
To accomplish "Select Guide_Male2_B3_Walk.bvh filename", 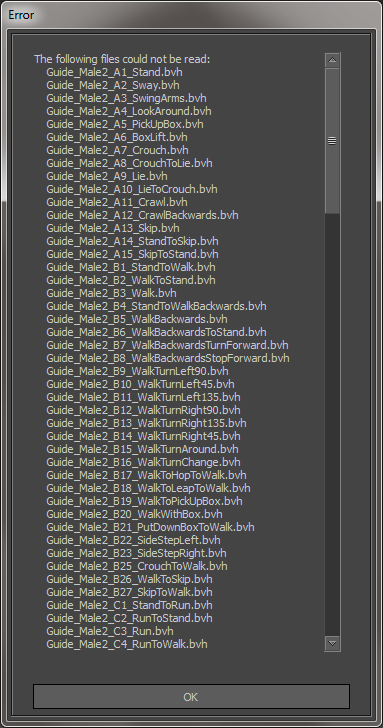I will [111, 293].
